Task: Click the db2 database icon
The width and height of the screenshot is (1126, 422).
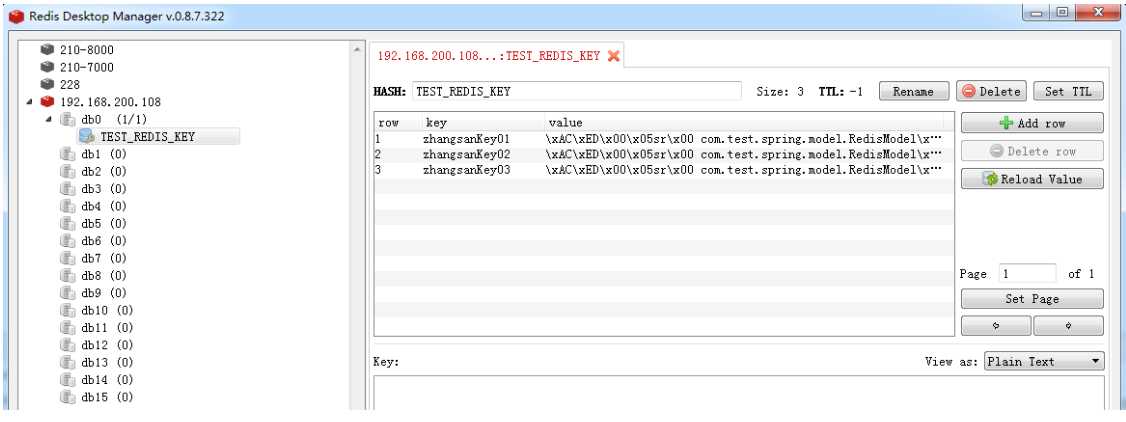Action: tap(68, 172)
